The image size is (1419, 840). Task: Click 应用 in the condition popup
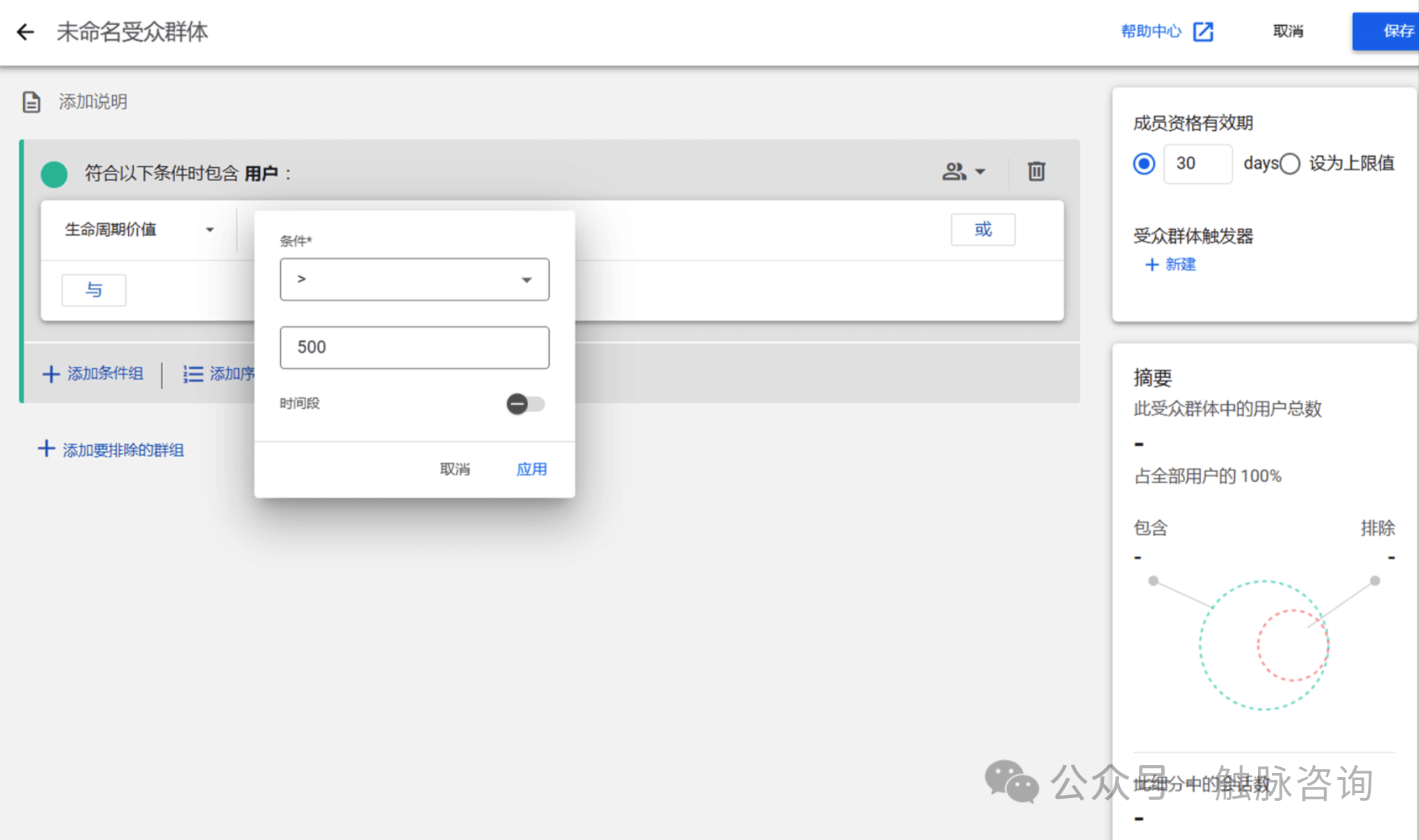coord(532,469)
